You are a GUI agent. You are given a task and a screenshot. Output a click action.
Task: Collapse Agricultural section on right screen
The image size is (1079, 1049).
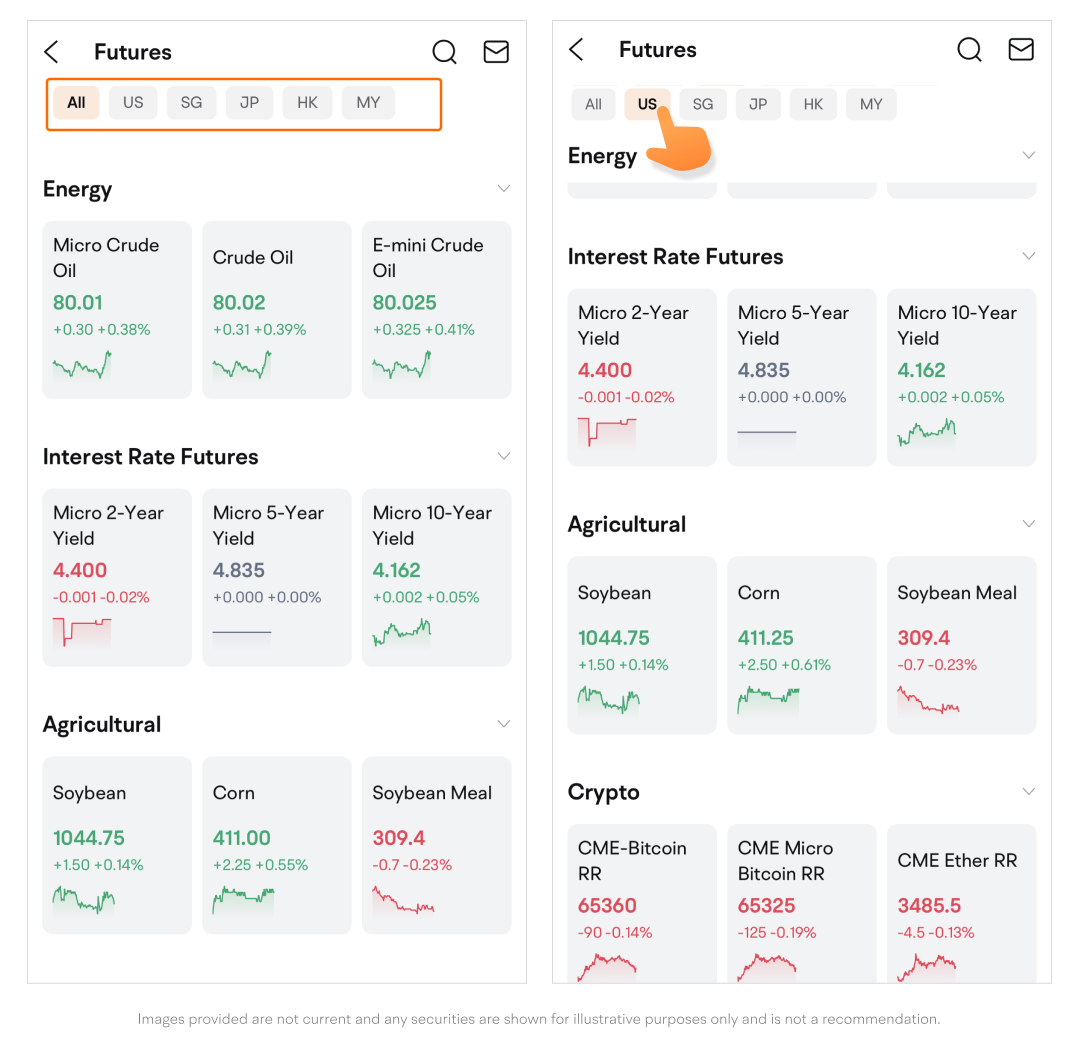[1029, 524]
